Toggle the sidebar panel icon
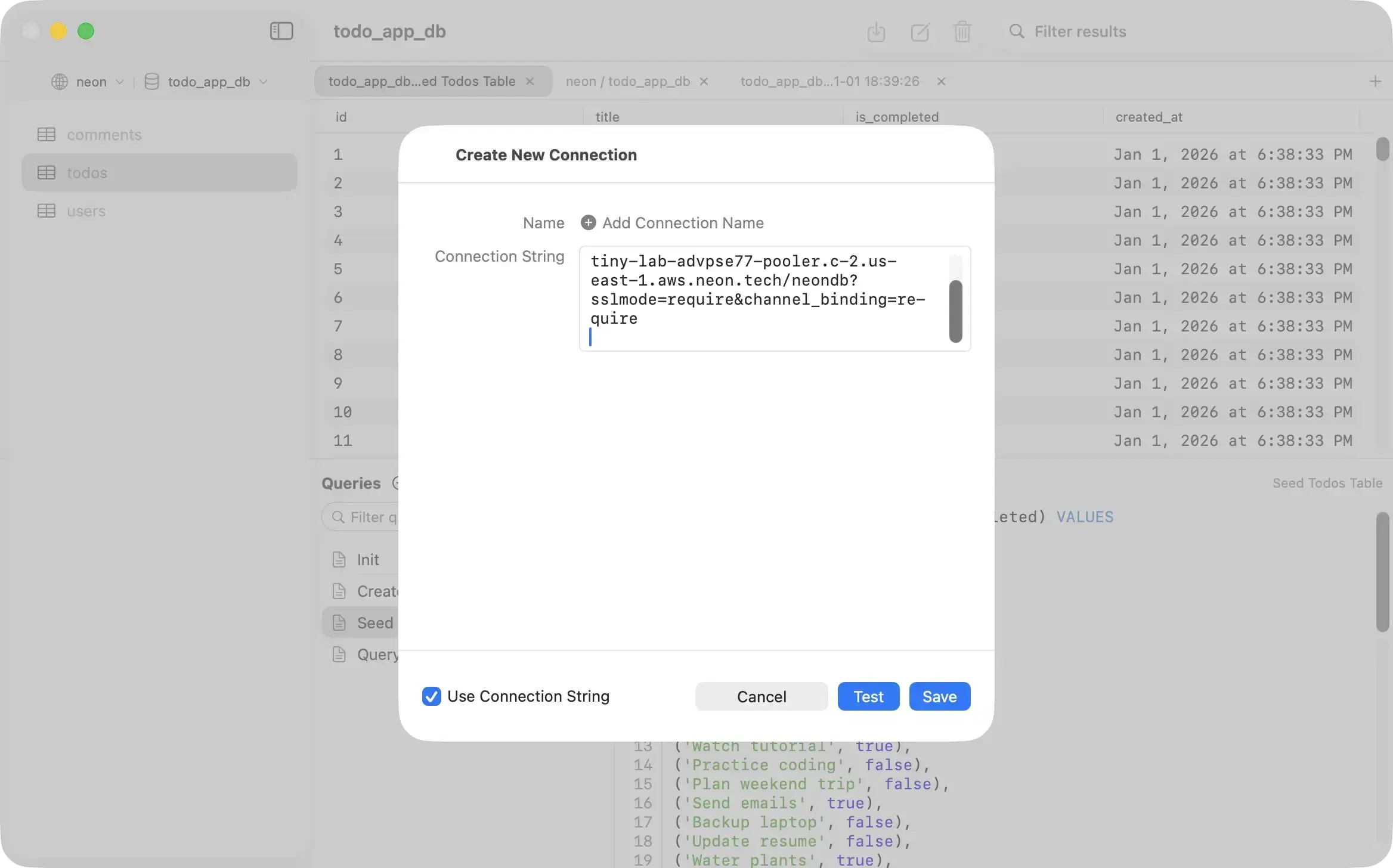 (x=281, y=31)
